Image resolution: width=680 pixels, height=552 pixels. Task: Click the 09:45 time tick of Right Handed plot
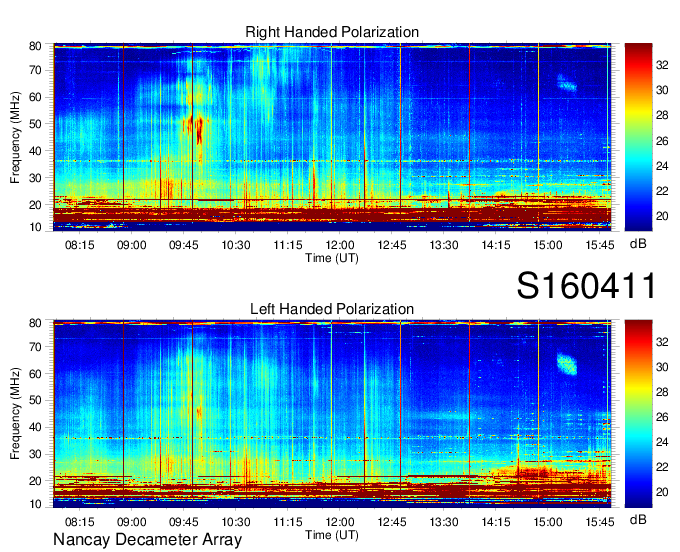click(x=183, y=245)
